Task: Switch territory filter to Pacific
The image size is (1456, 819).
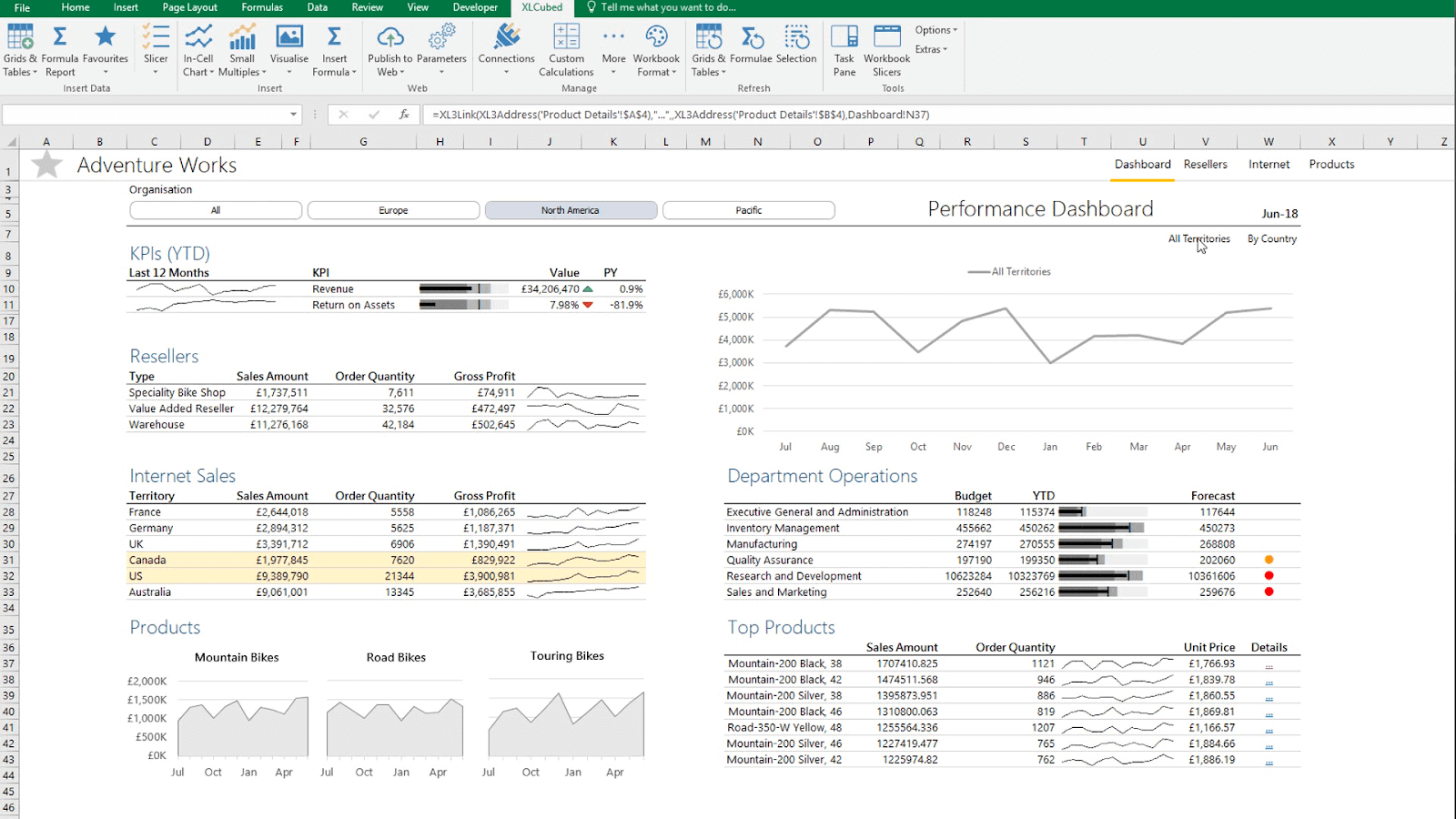Action: [x=748, y=209]
